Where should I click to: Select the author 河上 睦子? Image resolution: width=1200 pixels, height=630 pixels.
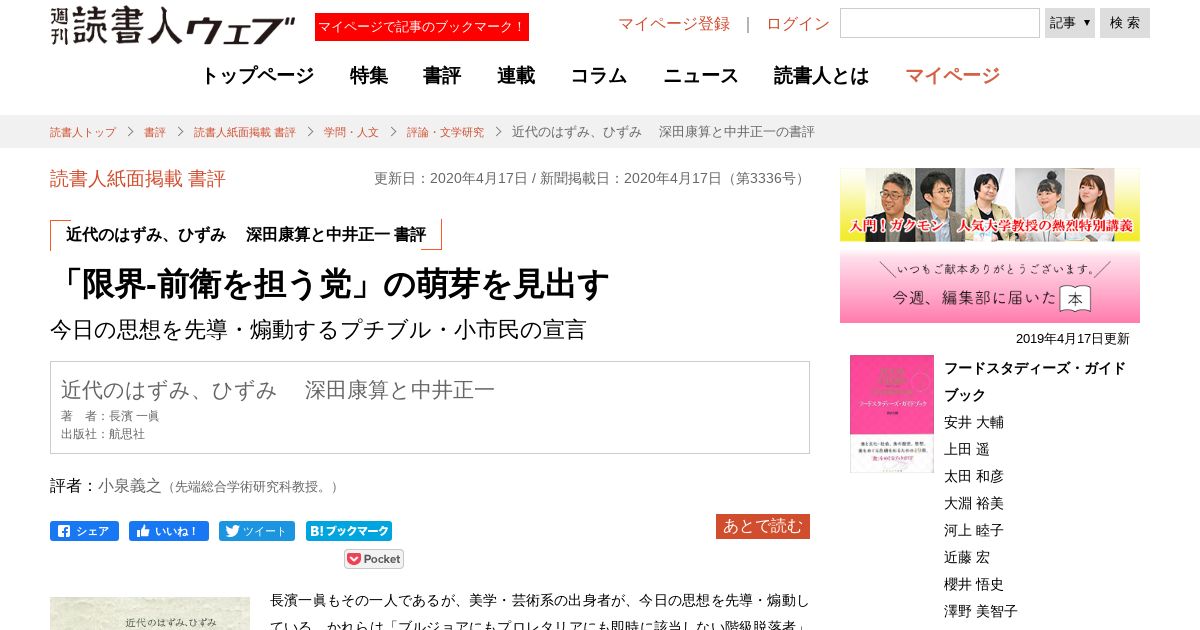click(974, 531)
